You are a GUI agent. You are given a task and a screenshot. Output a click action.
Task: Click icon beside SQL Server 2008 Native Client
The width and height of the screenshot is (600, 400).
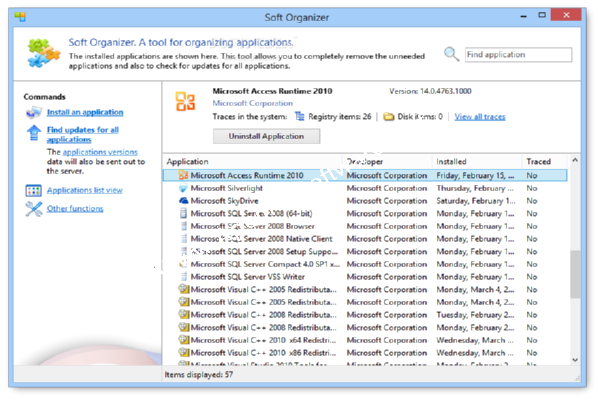click(x=184, y=238)
